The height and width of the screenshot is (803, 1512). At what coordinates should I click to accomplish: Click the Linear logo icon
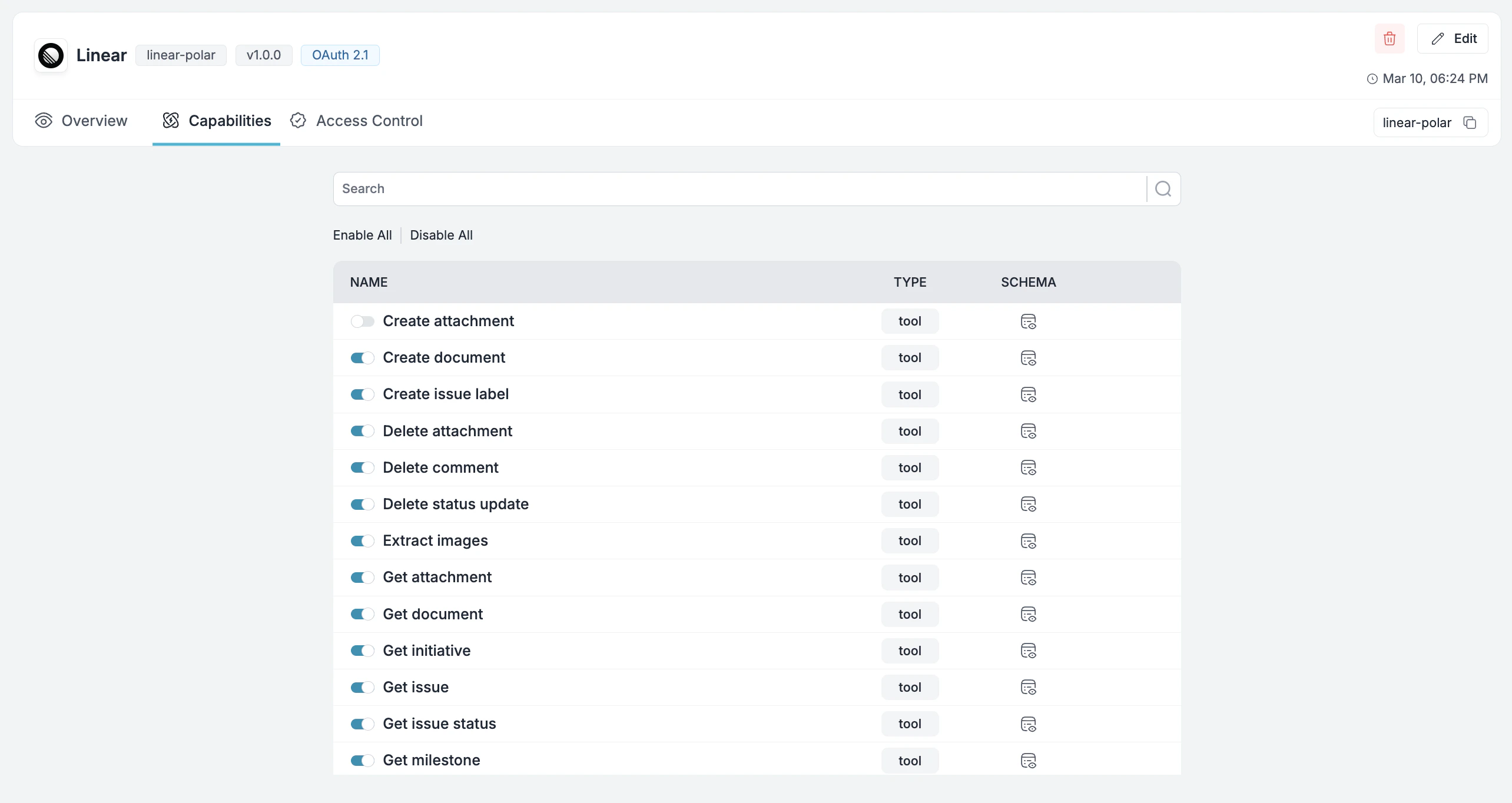click(x=51, y=55)
